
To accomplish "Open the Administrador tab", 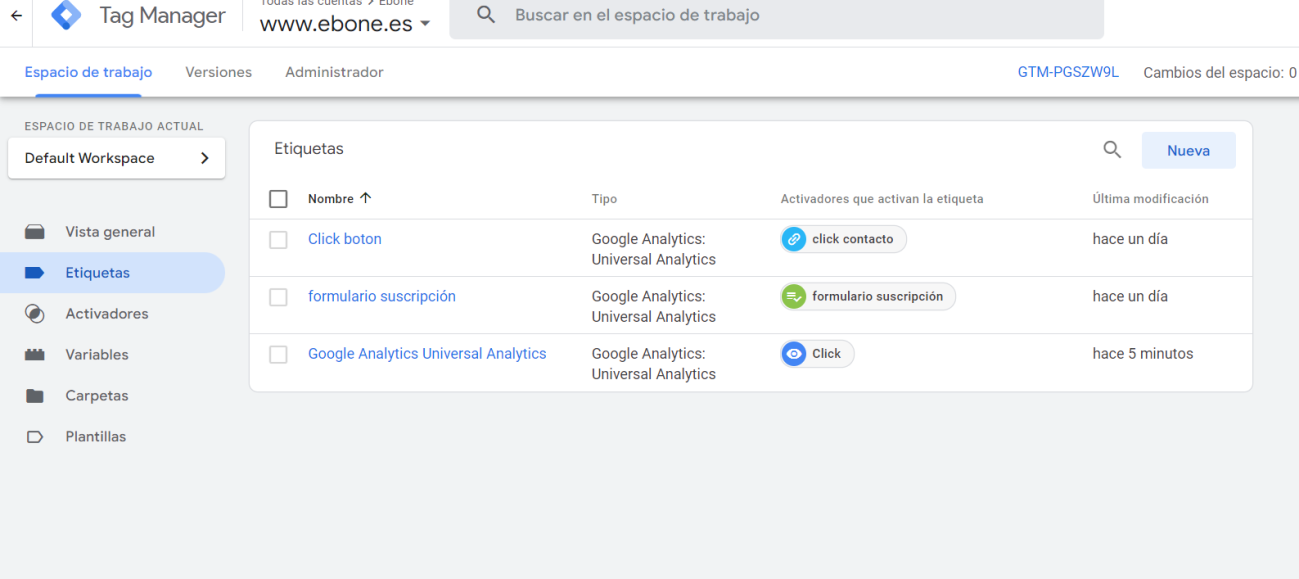I will (334, 72).
